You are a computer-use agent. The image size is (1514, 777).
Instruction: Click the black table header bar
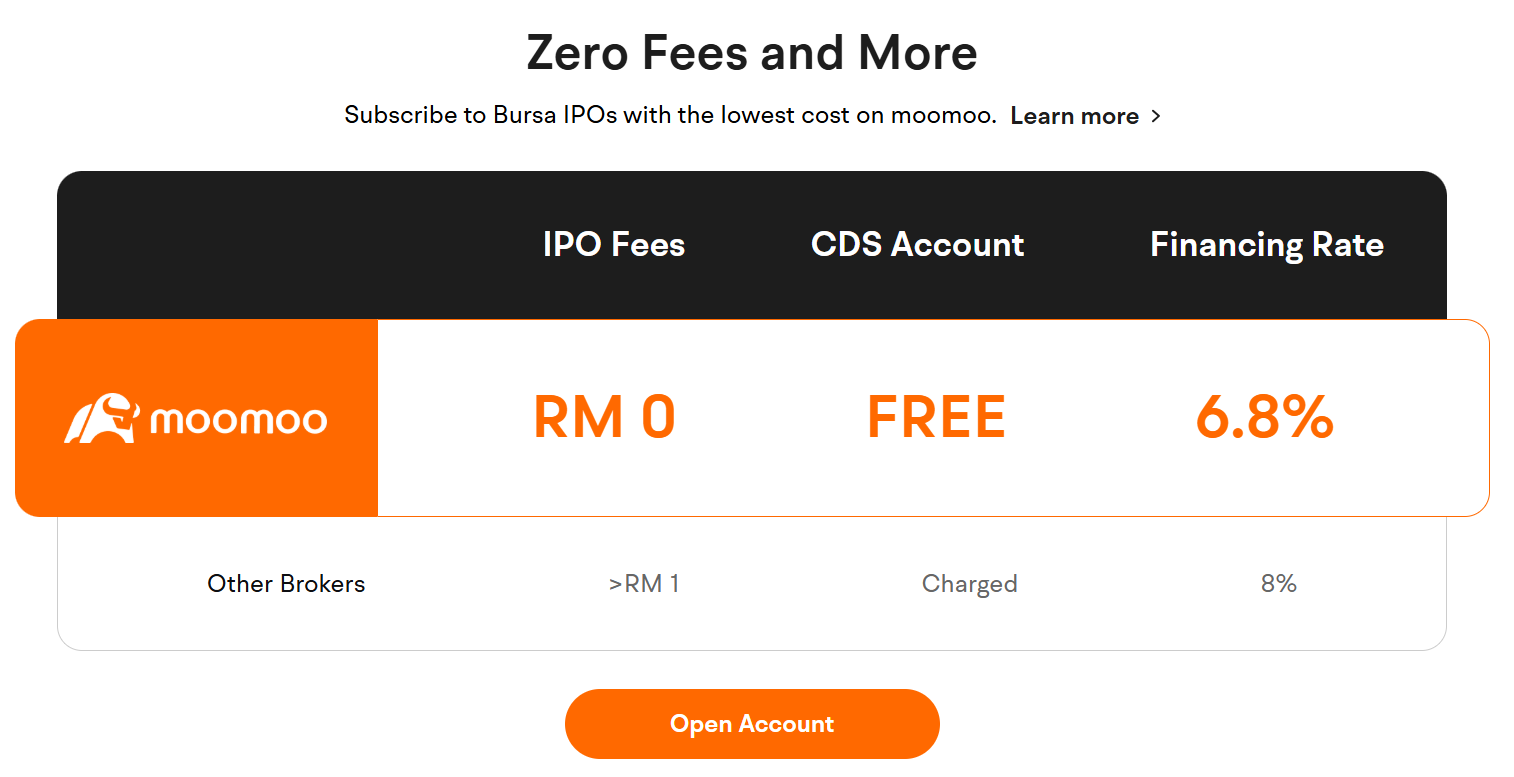coord(752,245)
